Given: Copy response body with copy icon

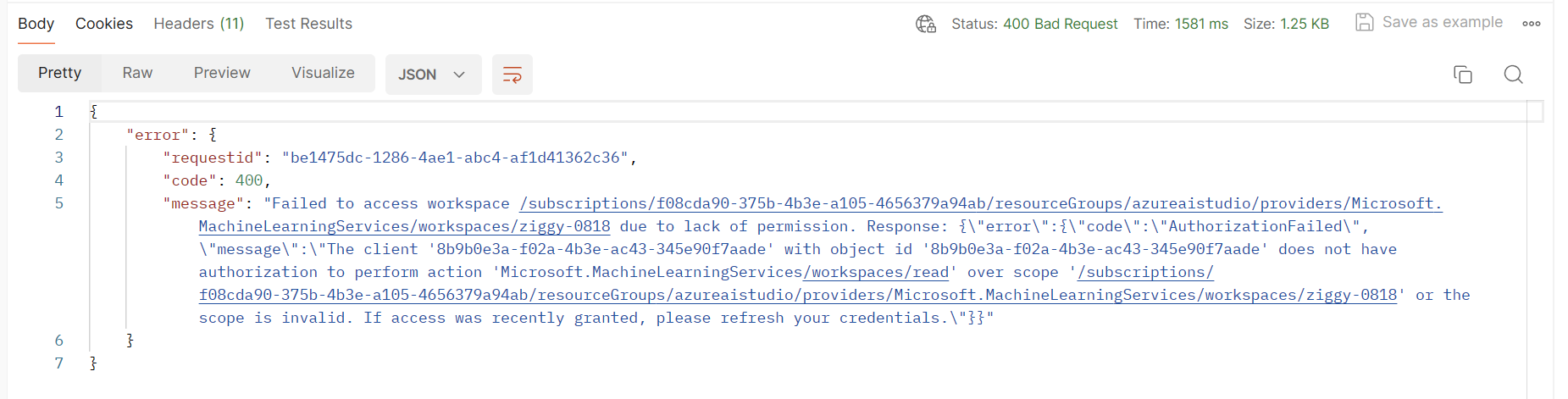Looking at the screenshot, I should 1463,75.
